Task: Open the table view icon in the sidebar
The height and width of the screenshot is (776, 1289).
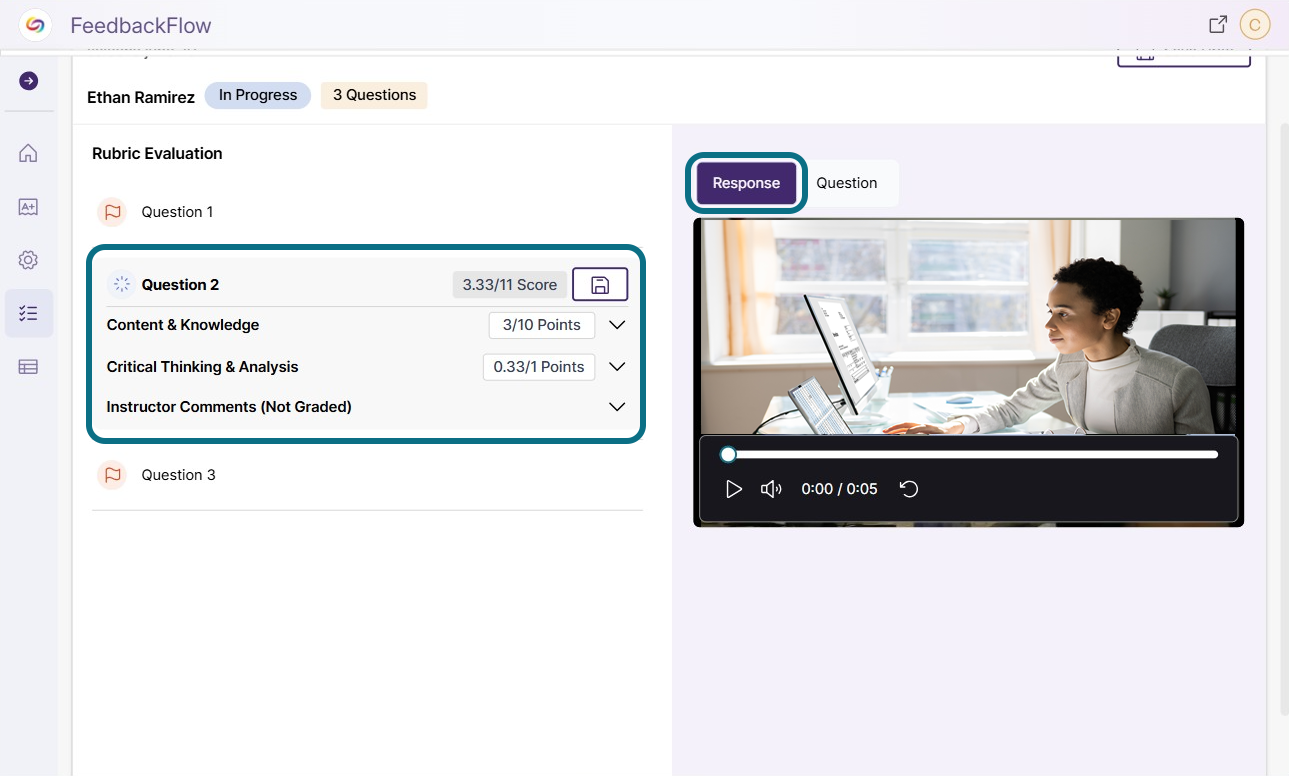Action: click(x=28, y=367)
